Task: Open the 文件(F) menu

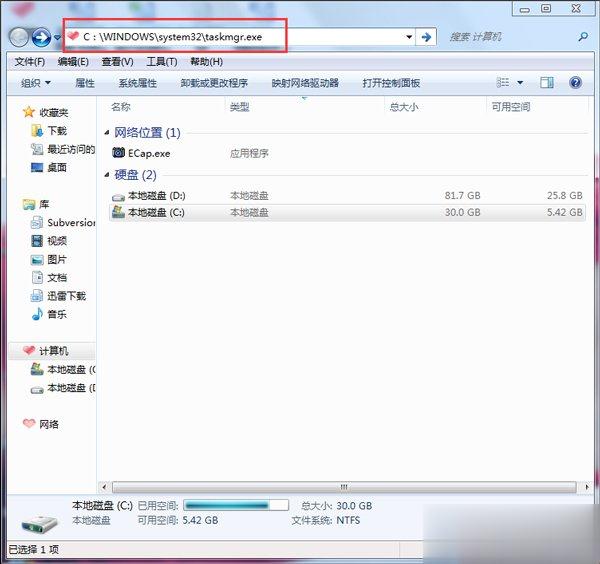Action: tap(29, 62)
